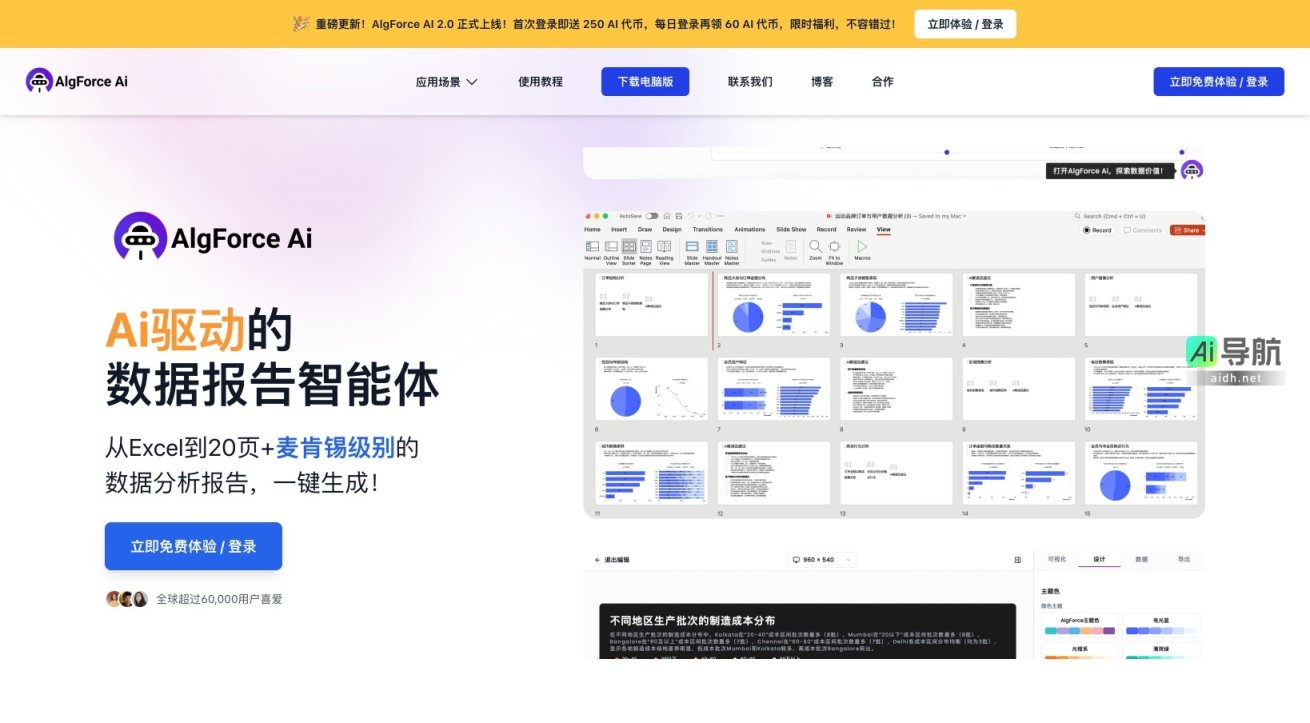
Task: Expand the 应用场景 navigation dropdown
Action: (447, 82)
